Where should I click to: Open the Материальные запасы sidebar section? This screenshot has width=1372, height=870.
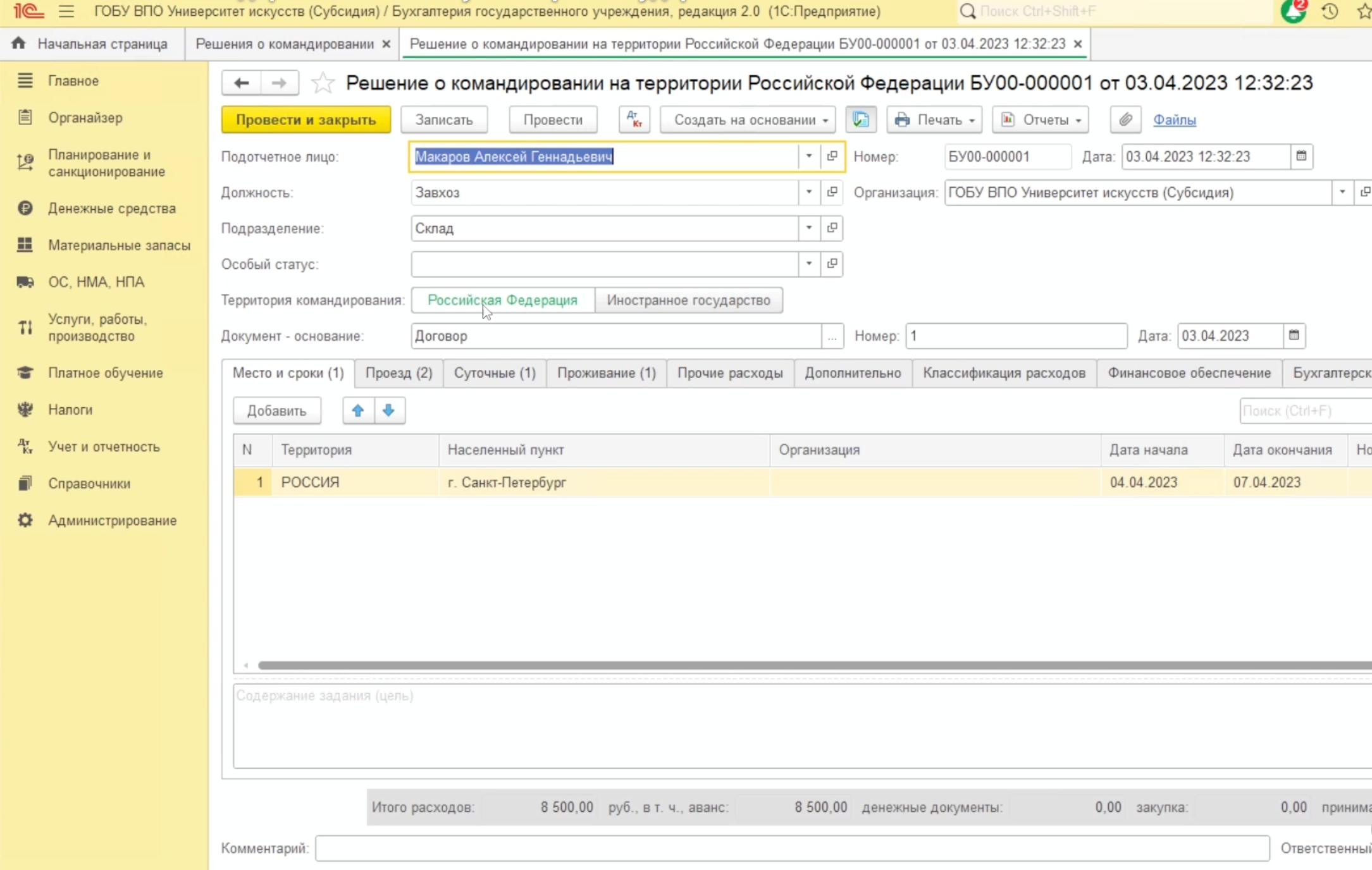[x=119, y=245]
